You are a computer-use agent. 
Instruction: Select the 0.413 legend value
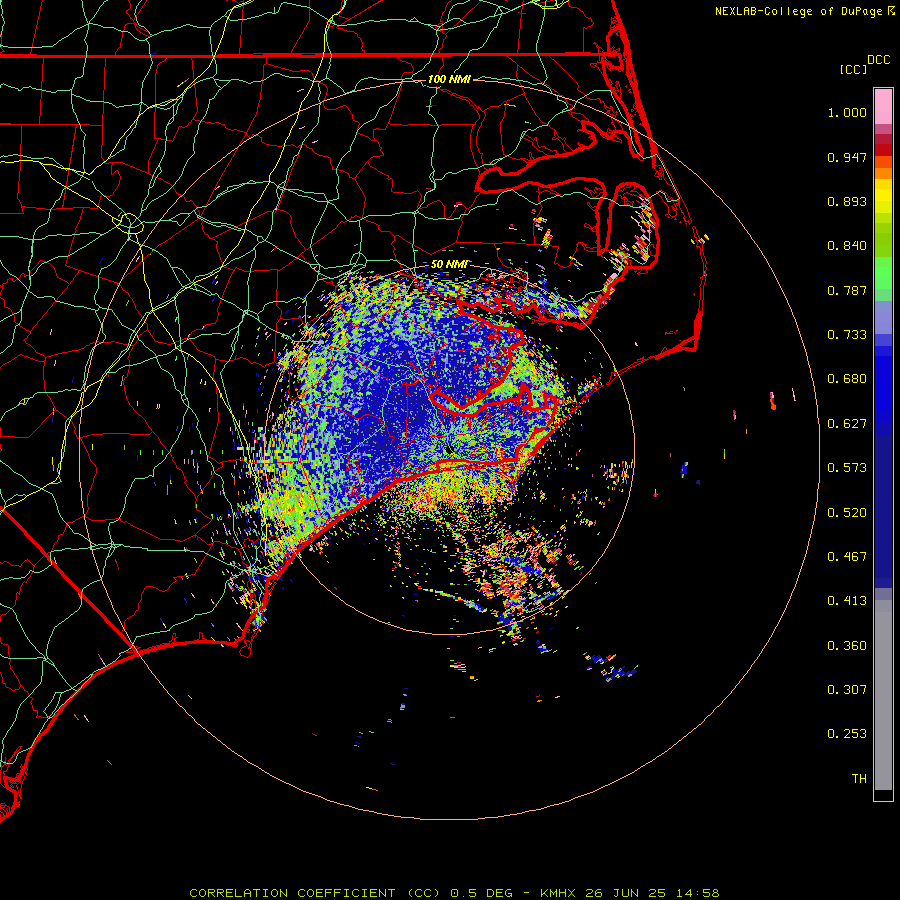tap(847, 601)
